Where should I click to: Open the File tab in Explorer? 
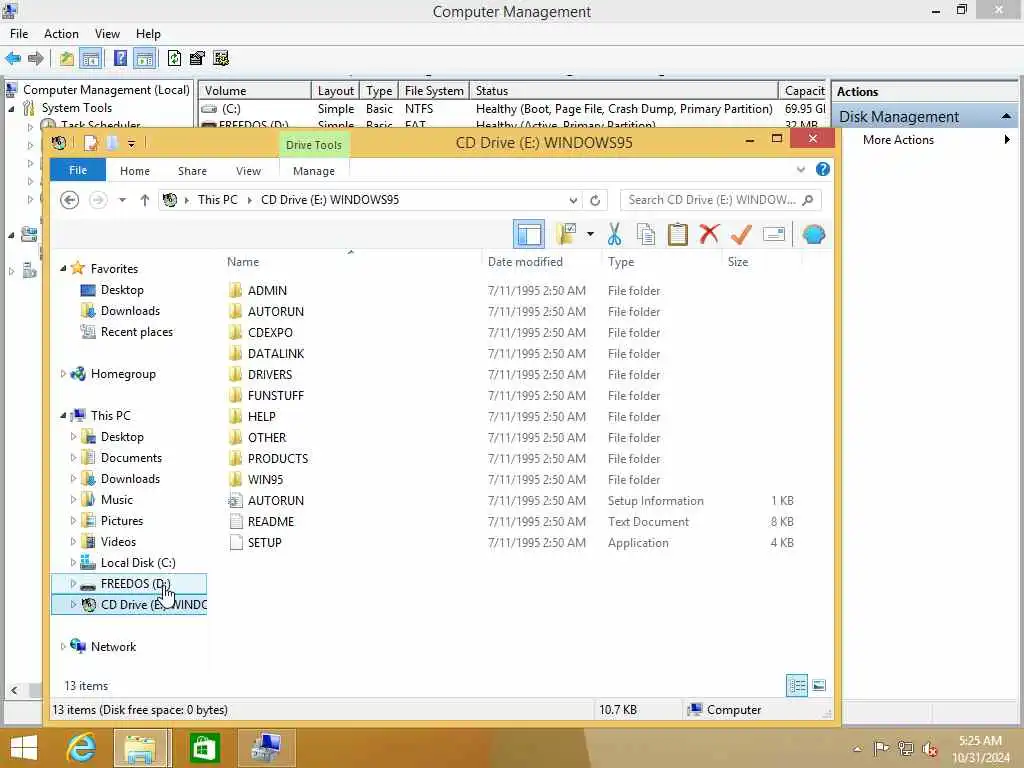[78, 170]
